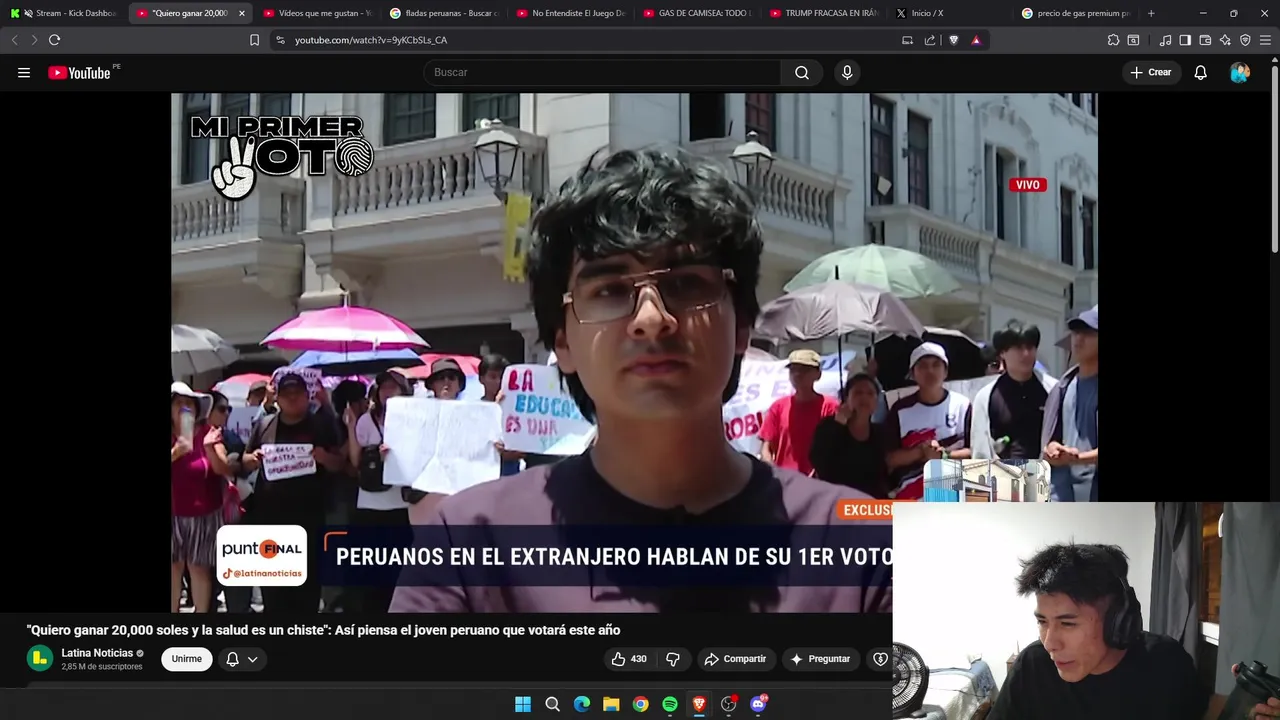Go forward with the browser forward arrow
Image resolution: width=1280 pixels, height=720 pixels.
(x=34, y=40)
